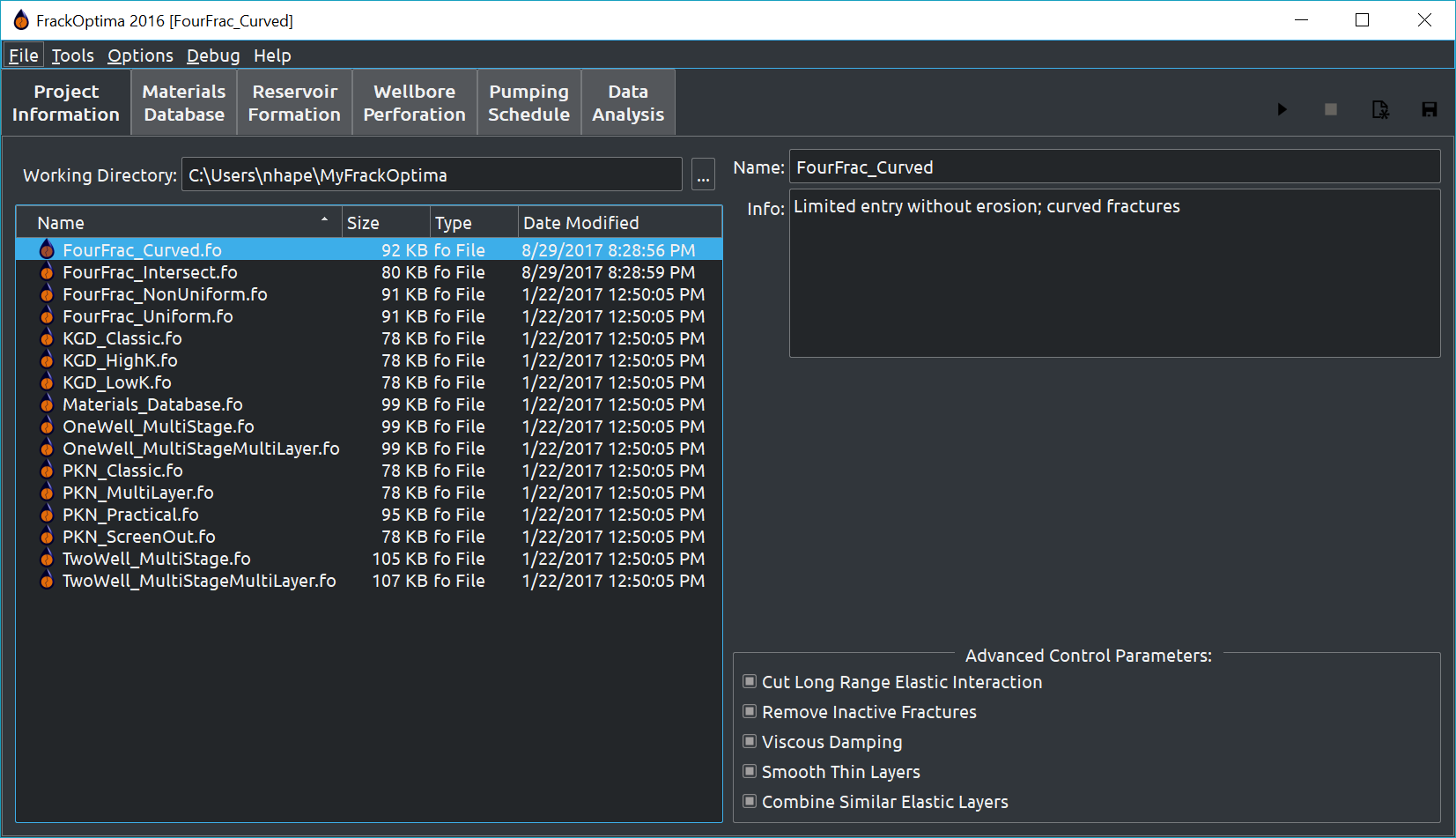This screenshot has height=838, width=1456.
Task: Click the flame icon beside PKN_MultiLayer.fo
Action: (47, 492)
